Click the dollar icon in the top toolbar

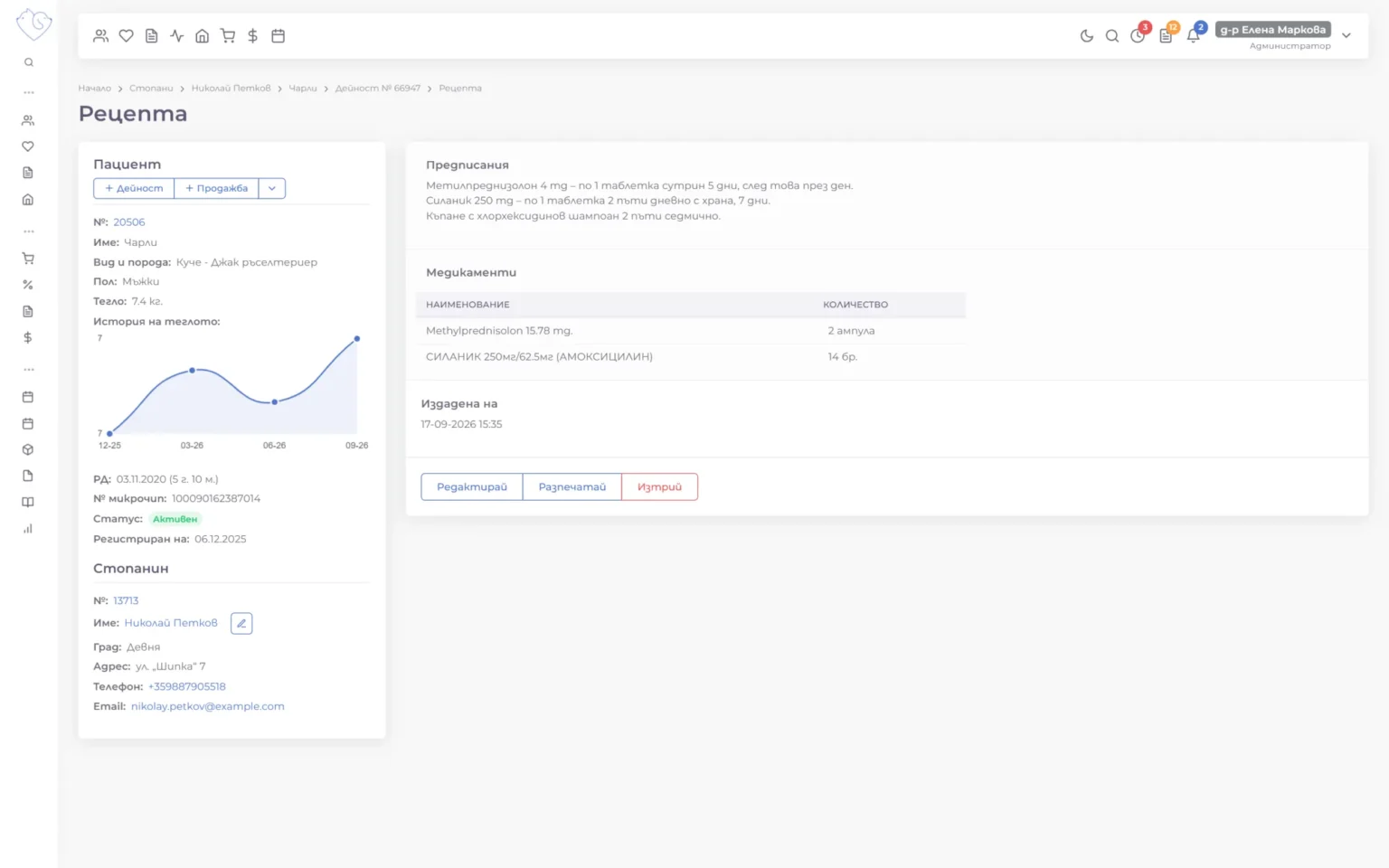pyautogui.click(x=253, y=36)
